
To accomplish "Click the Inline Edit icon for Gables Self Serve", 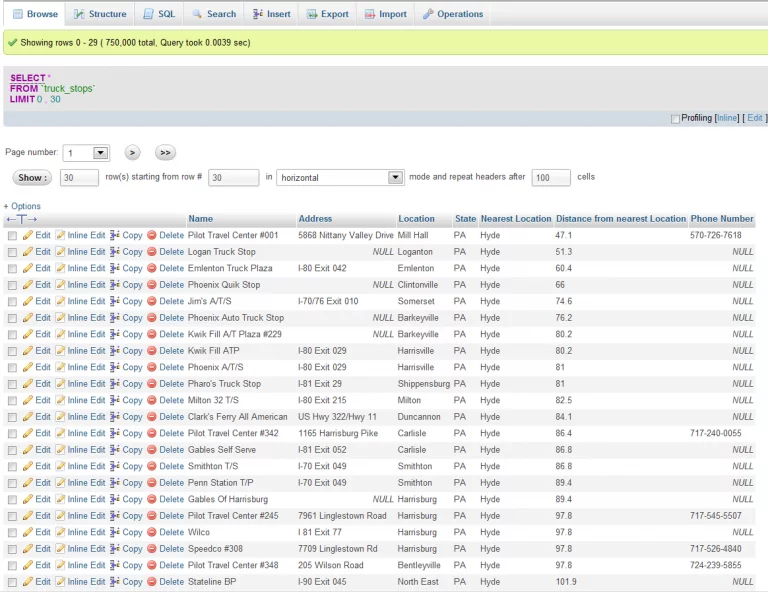I will [x=61, y=450].
